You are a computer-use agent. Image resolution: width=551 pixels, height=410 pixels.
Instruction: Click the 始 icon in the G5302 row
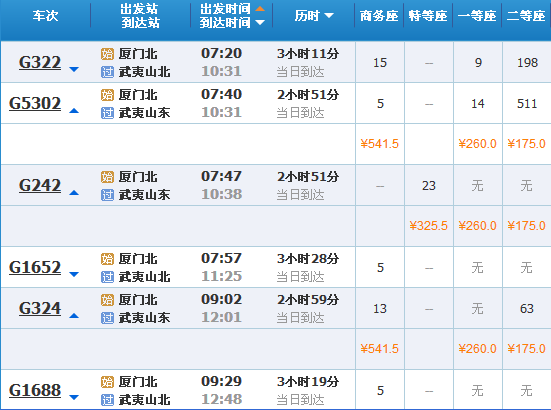(107, 95)
